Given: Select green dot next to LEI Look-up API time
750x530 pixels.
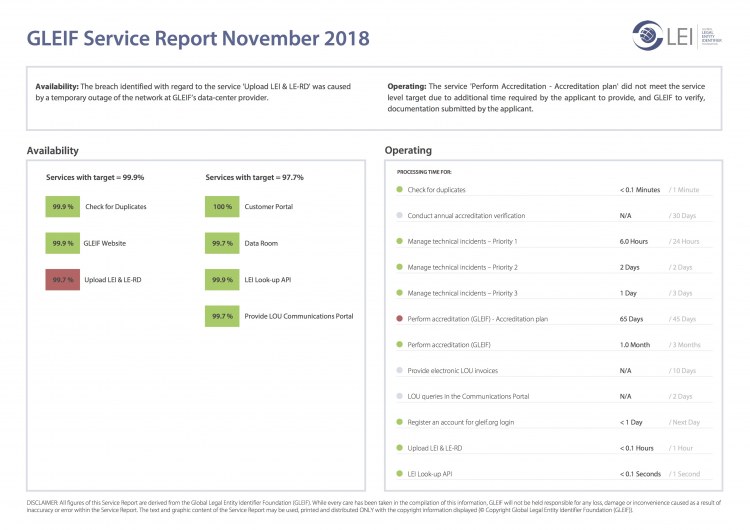Looking at the screenshot, I should pos(399,473).
